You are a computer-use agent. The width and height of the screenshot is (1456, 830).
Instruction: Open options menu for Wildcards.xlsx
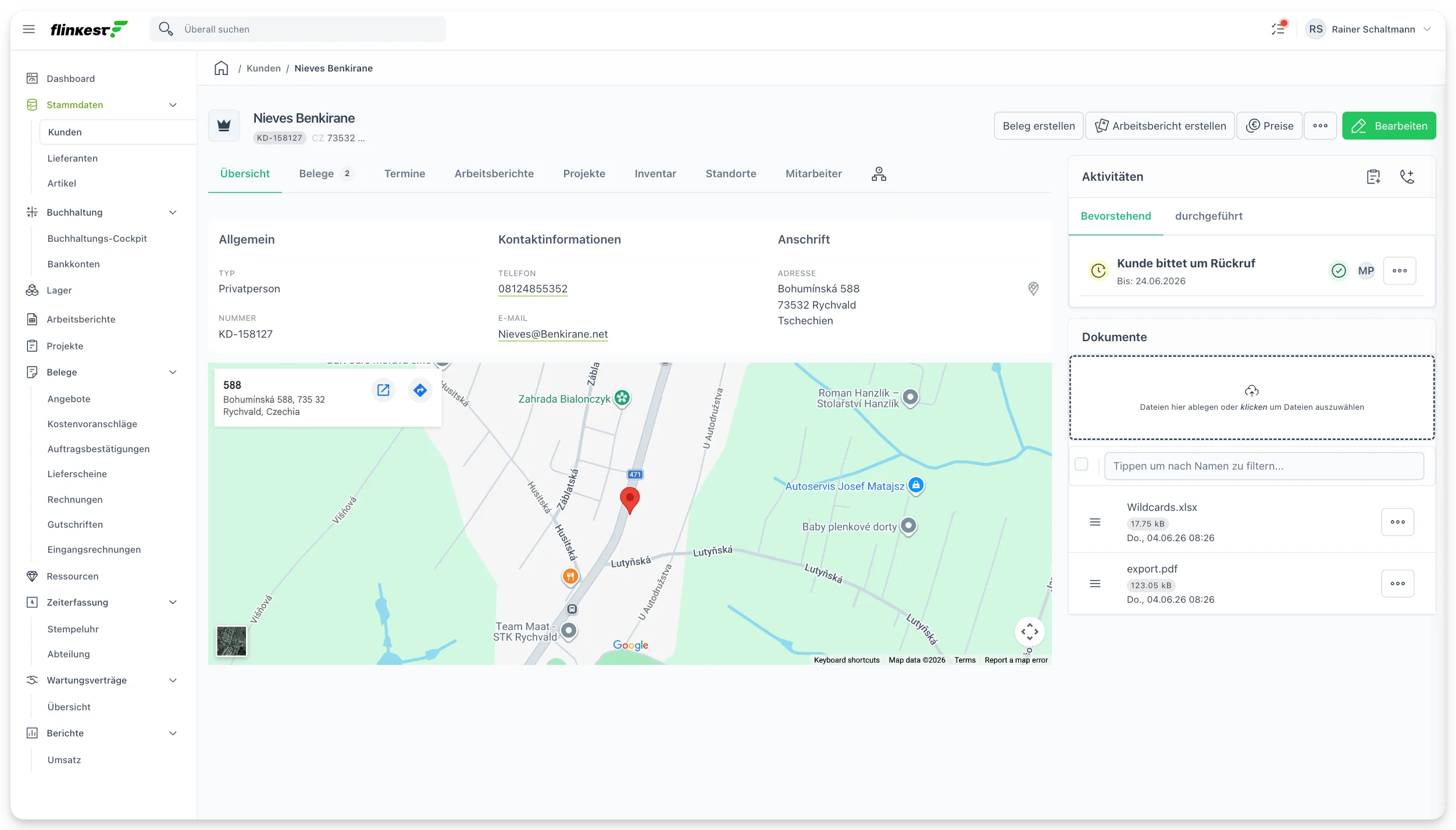pyautogui.click(x=1398, y=523)
